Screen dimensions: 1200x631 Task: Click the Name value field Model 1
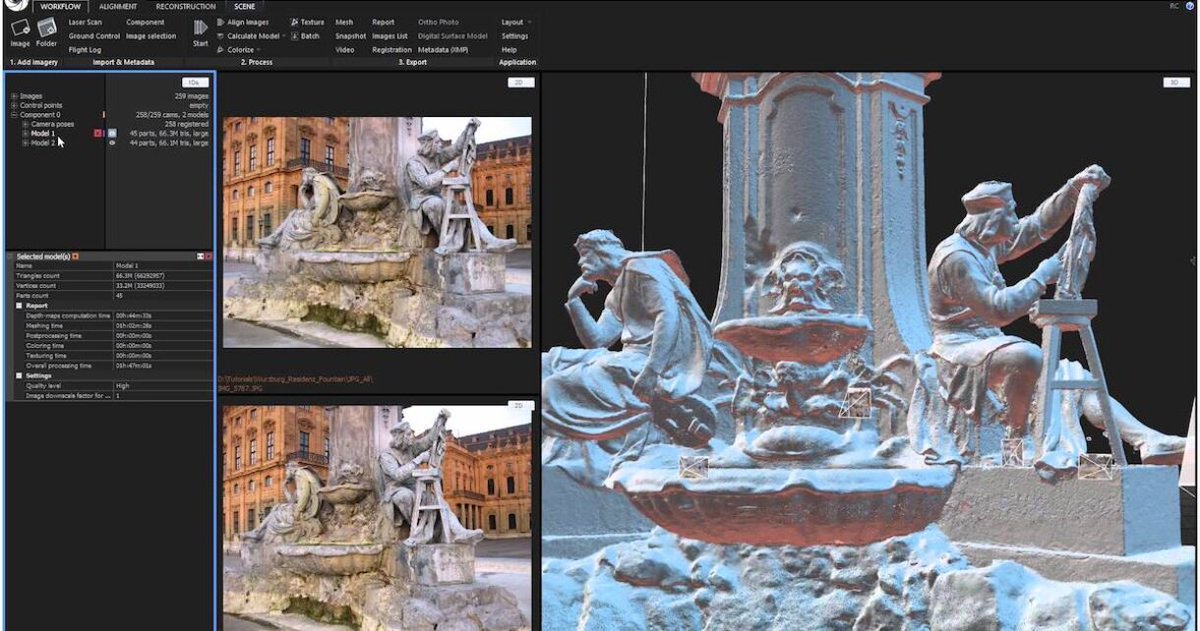pyautogui.click(x=127, y=265)
